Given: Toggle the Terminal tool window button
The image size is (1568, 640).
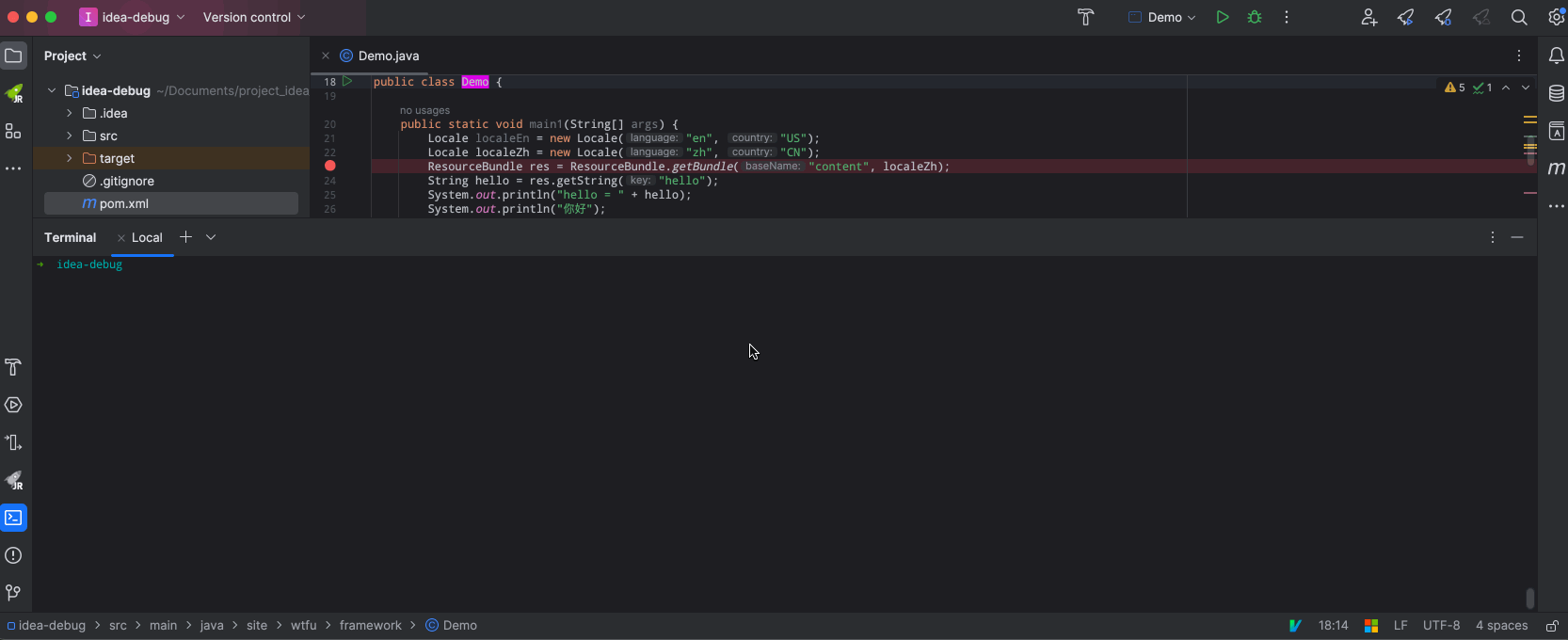Looking at the screenshot, I should [14, 518].
